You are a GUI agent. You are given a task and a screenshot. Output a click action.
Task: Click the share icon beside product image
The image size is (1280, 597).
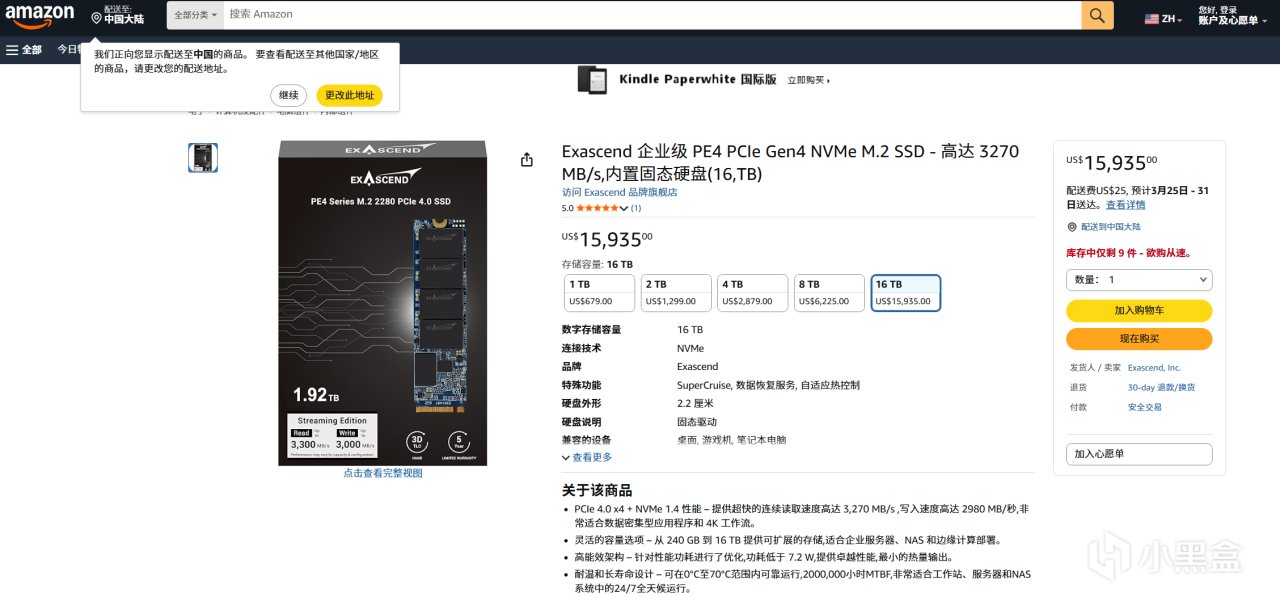point(527,159)
